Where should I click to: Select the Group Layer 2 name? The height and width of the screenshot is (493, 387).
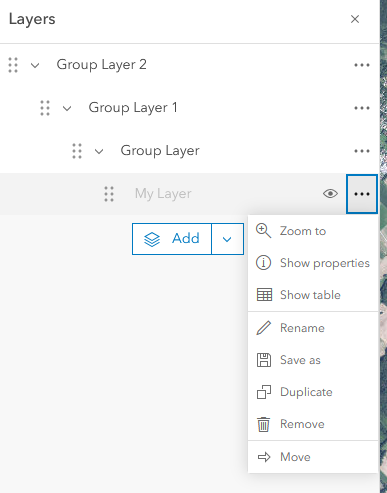(101, 65)
